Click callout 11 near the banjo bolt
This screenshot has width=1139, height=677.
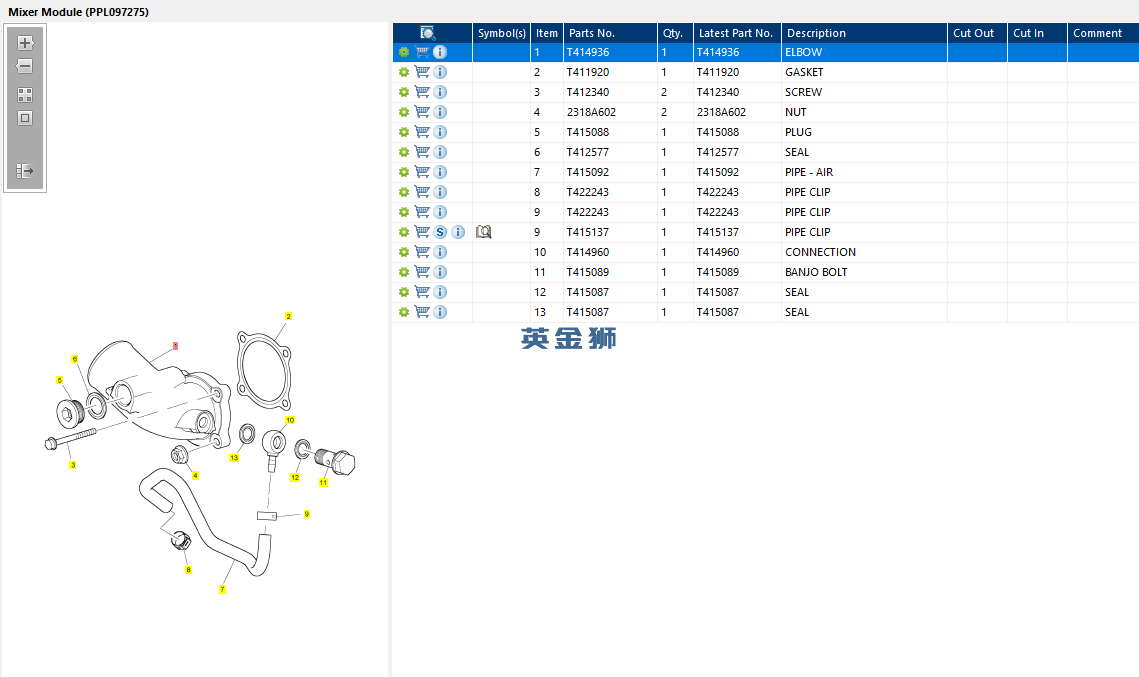point(323,482)
